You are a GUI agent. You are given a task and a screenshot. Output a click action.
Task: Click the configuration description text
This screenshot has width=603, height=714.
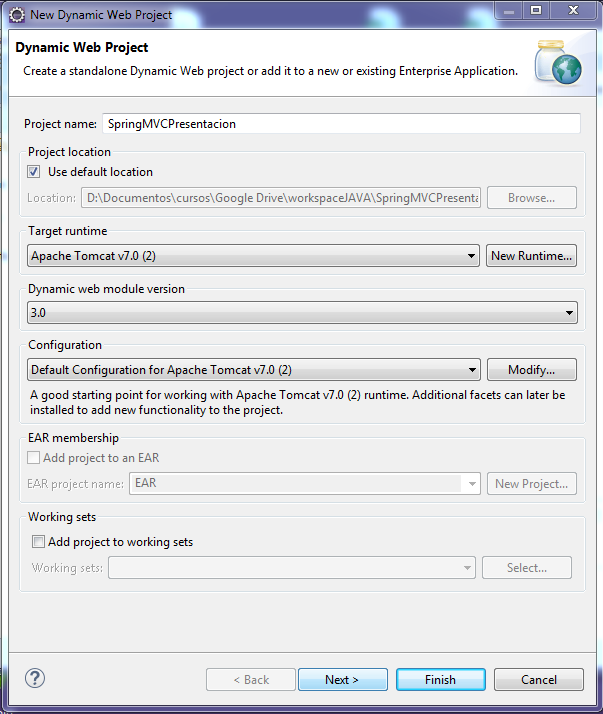pos(297,402)
